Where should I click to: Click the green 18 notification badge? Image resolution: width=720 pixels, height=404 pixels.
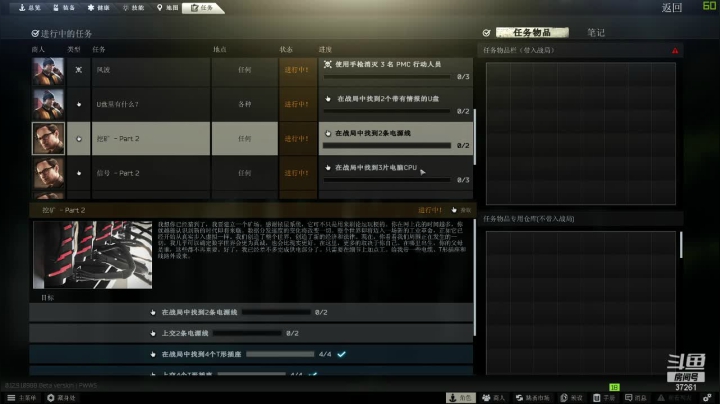pyautogui.click(x=614, y=387)
